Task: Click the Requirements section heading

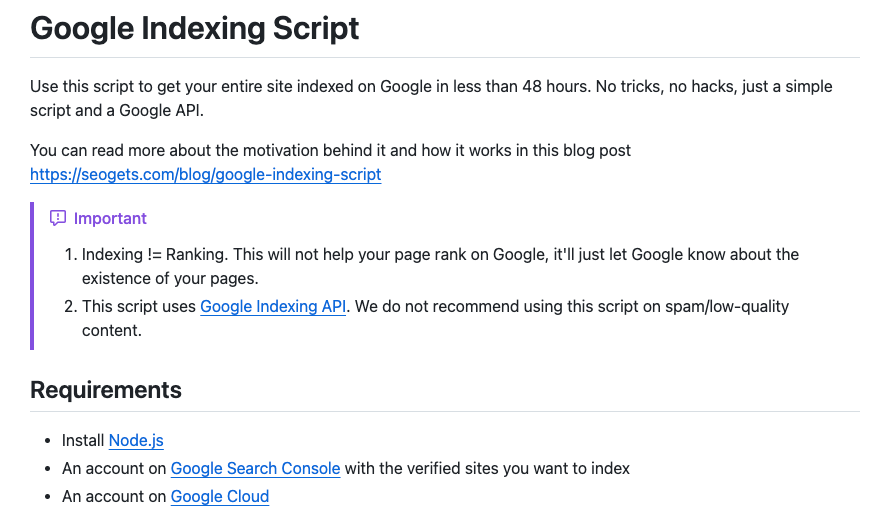Action: coord(106,390)
